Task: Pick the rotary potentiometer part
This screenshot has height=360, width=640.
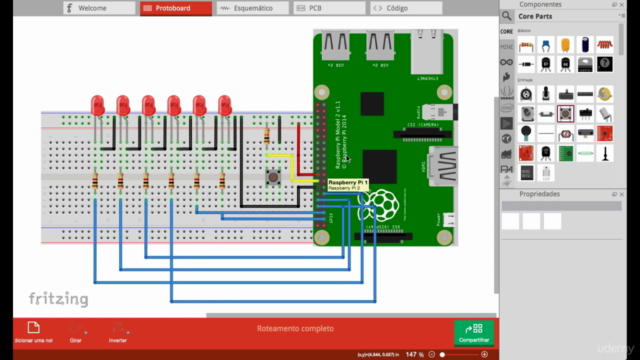Action: point(526,94)
